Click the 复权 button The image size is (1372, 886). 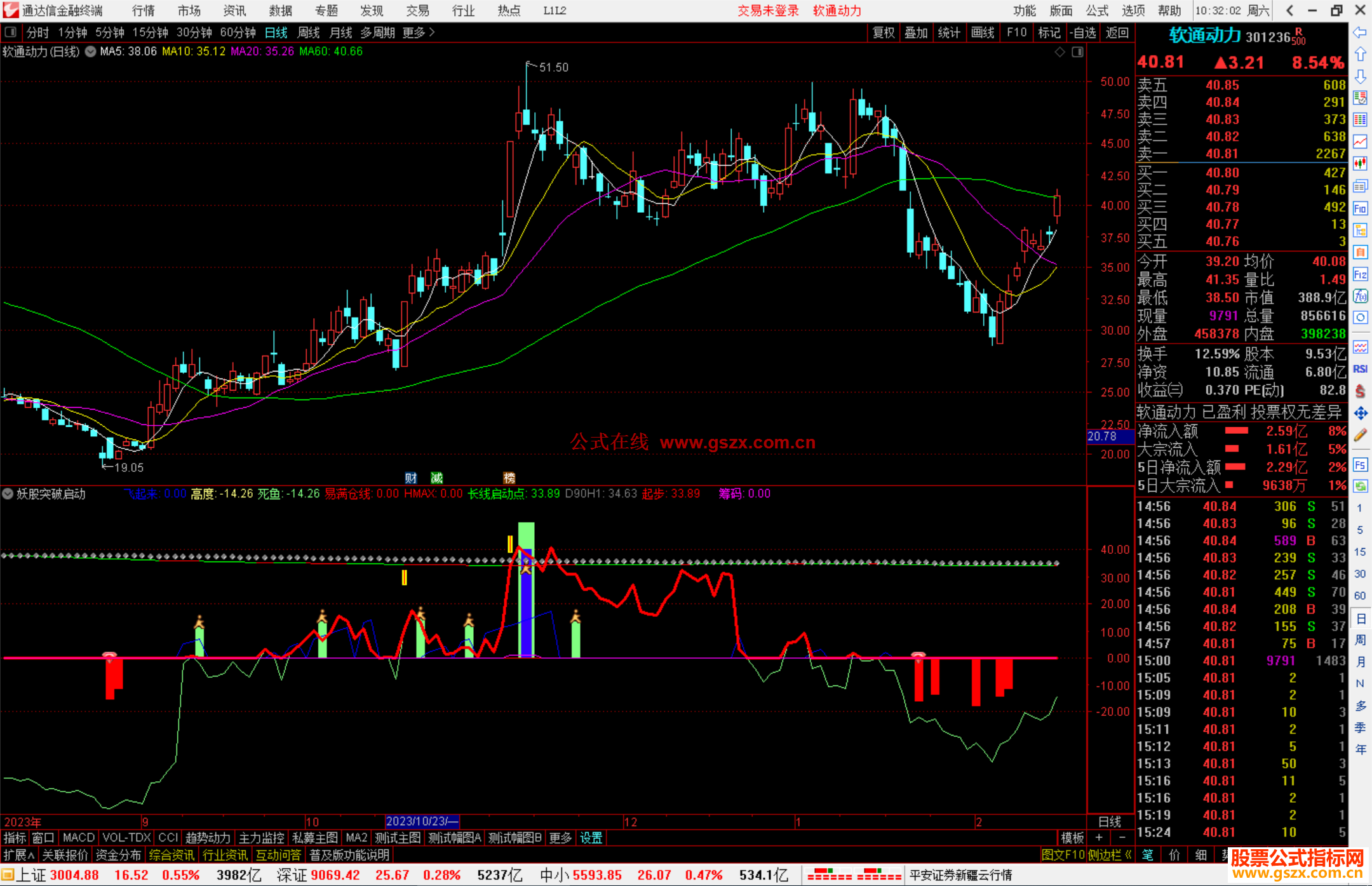(884, 32)
